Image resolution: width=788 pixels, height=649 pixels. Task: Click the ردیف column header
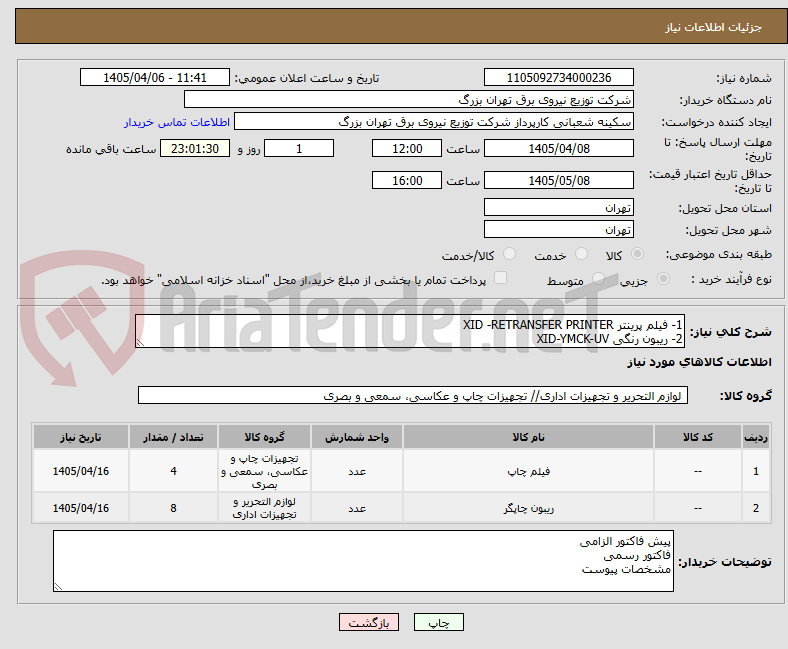click(756, 437)
